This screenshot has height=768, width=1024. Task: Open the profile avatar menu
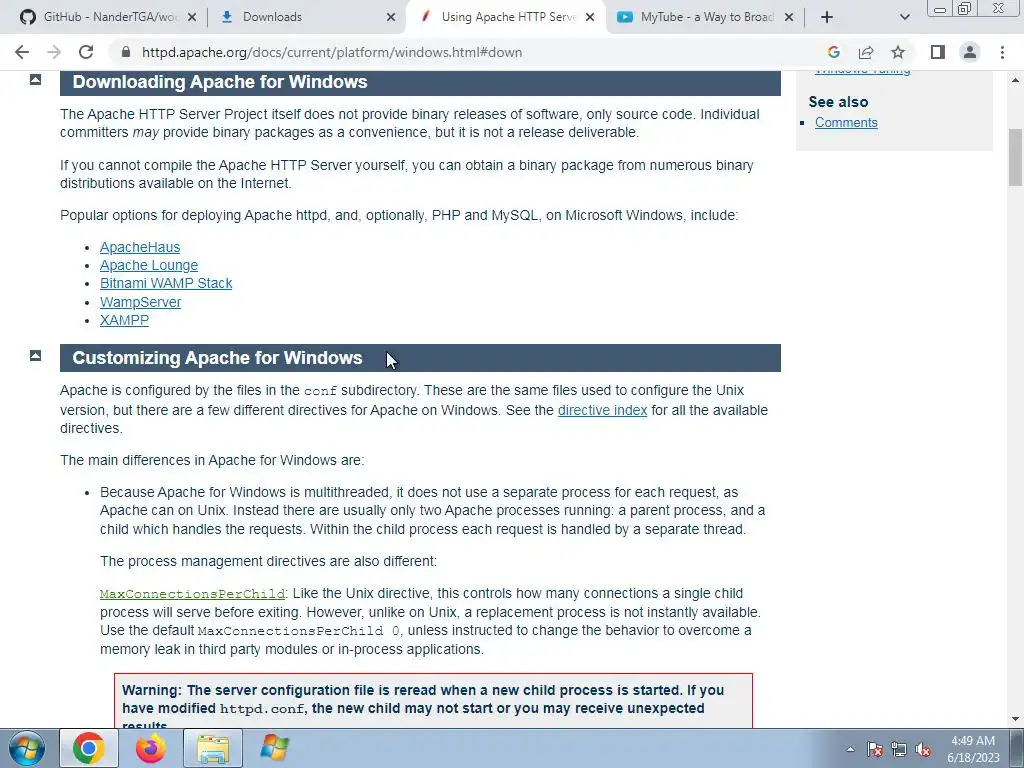pos(970,52)
